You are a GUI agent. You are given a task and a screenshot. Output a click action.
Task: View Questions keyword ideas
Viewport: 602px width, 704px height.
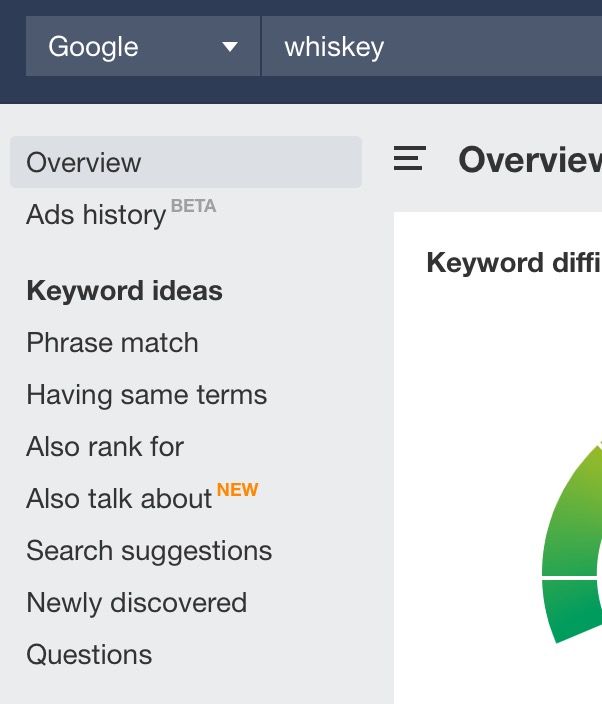coord(89,655)
